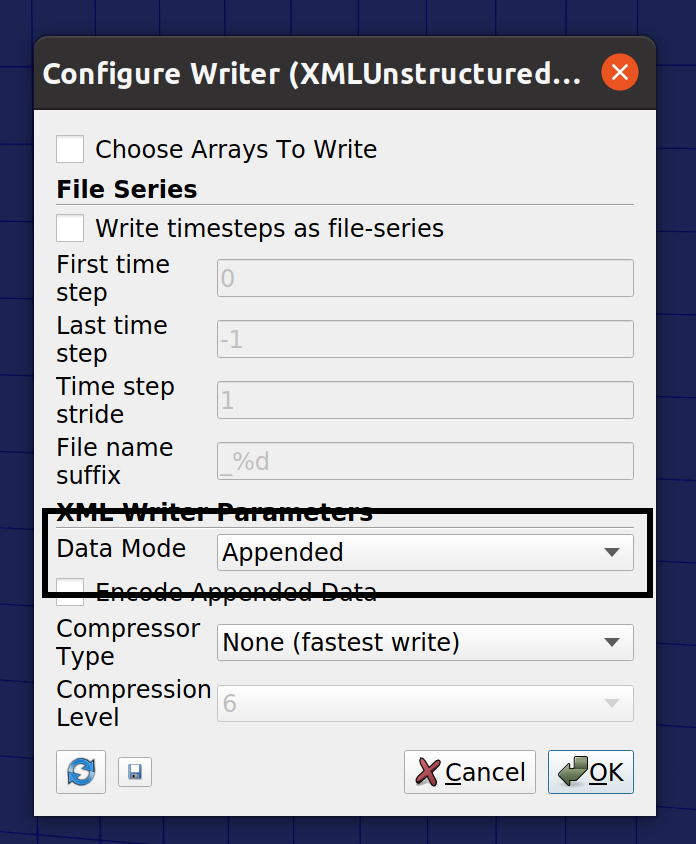The width and height of the screenshot is (696, 844).
Task: Click the Data Mode dropdown arrow
Action: point(611,552)
